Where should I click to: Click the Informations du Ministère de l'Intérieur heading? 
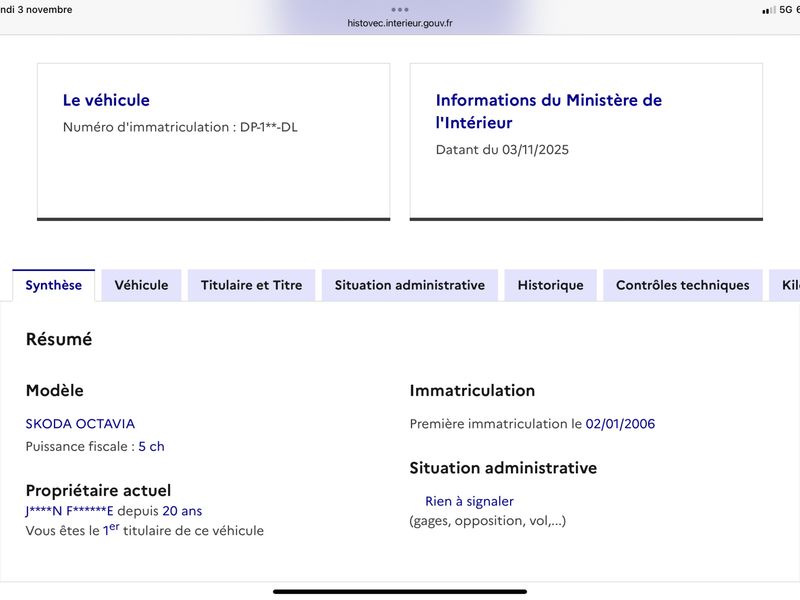click(x=548, y=111)
